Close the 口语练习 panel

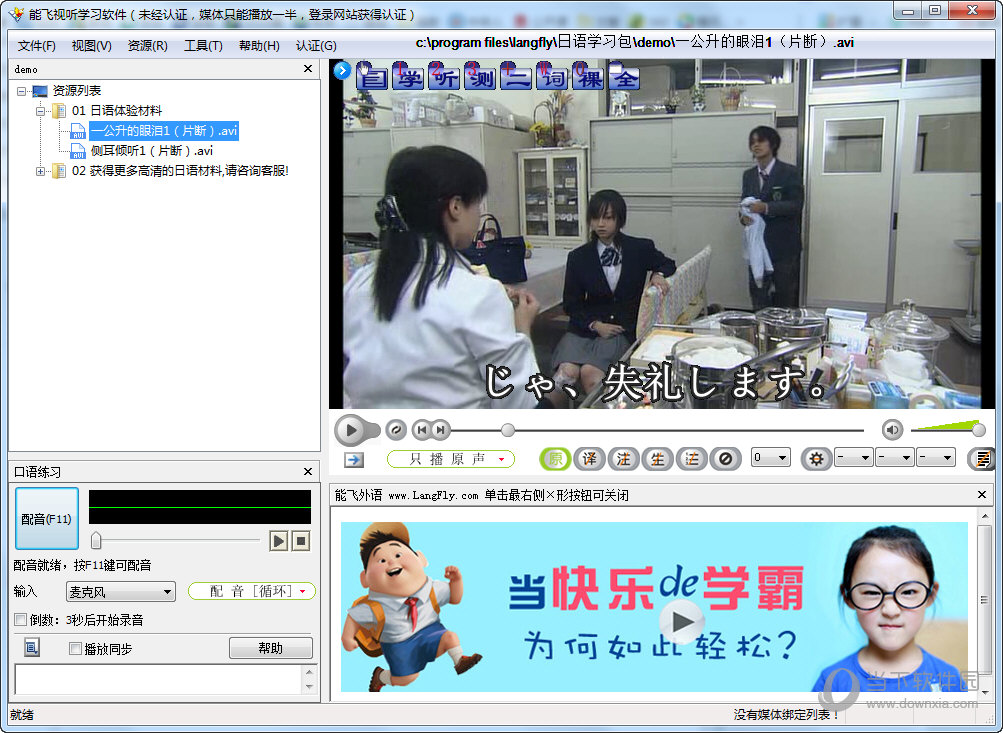tap(308, 471)
